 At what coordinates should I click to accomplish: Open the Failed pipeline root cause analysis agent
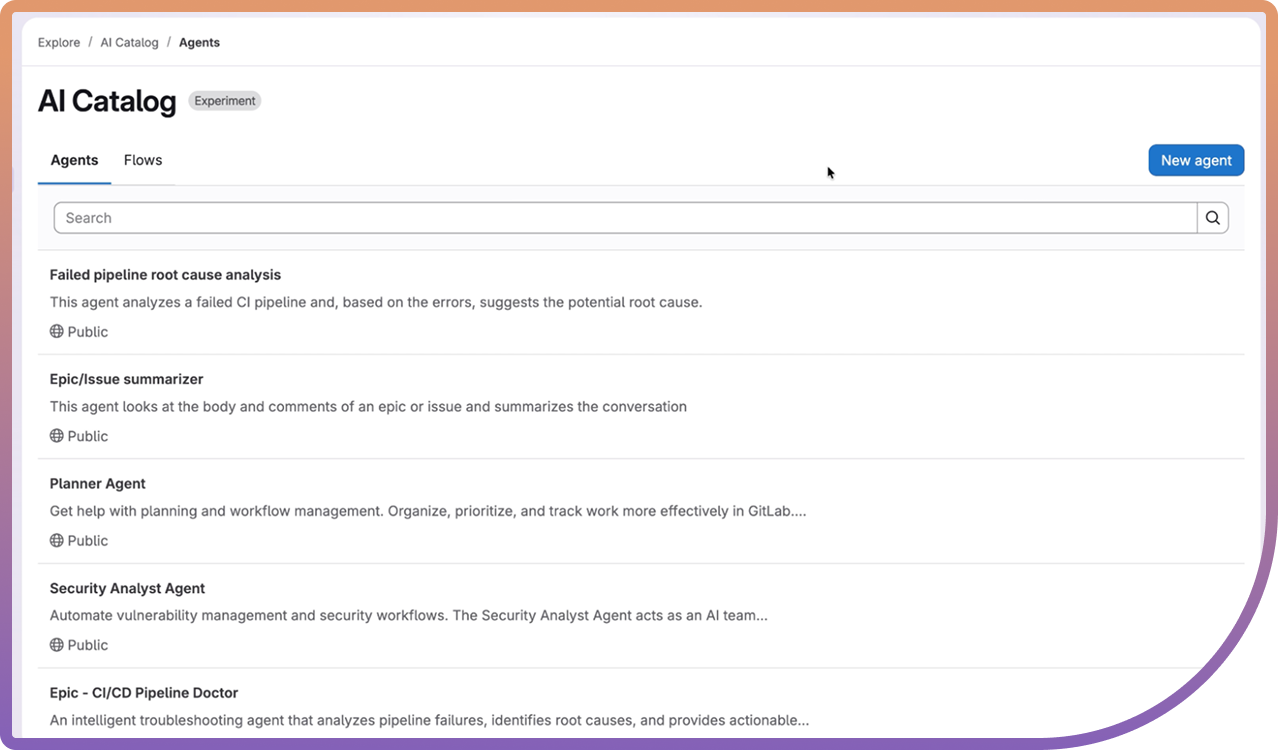(165, 274)
